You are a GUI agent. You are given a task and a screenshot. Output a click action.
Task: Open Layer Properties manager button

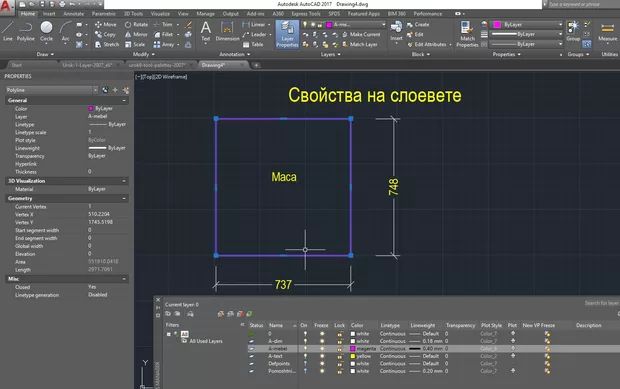click(x=287, y=35)
